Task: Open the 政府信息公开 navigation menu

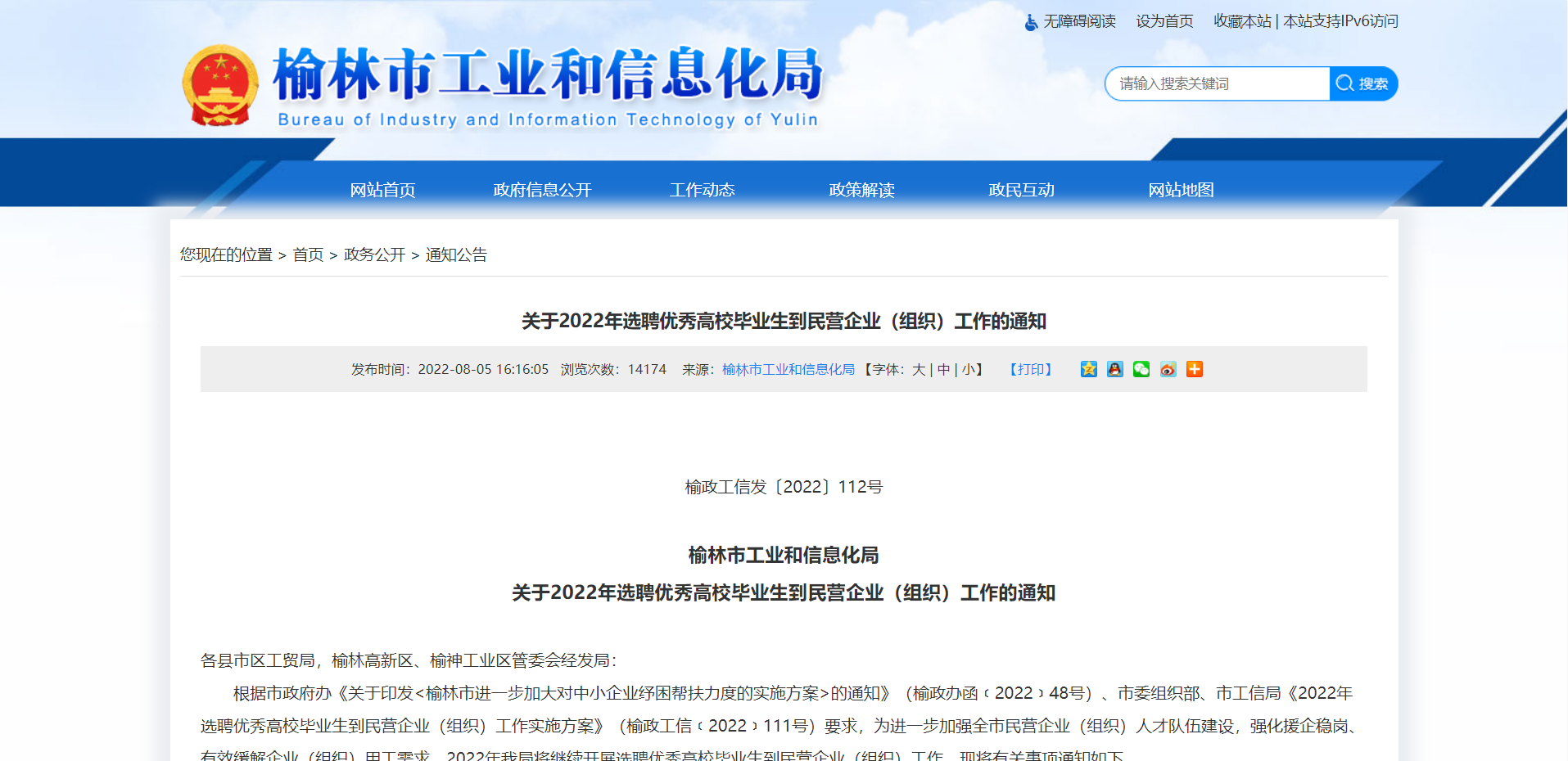Action: click(542, 190)
